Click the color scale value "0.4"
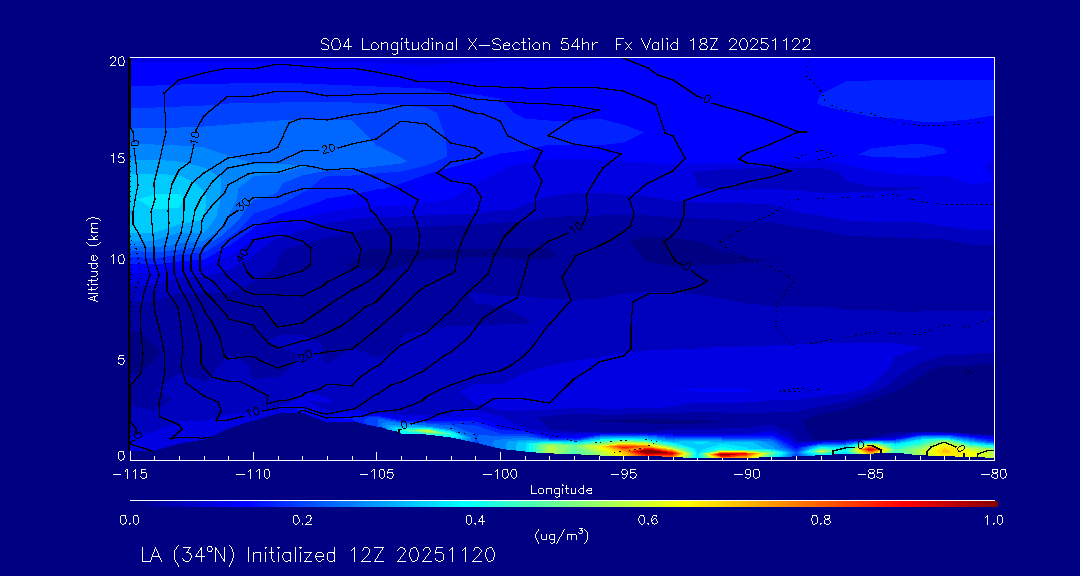This screenshot has height=576, width=1080. click(475, 520)
